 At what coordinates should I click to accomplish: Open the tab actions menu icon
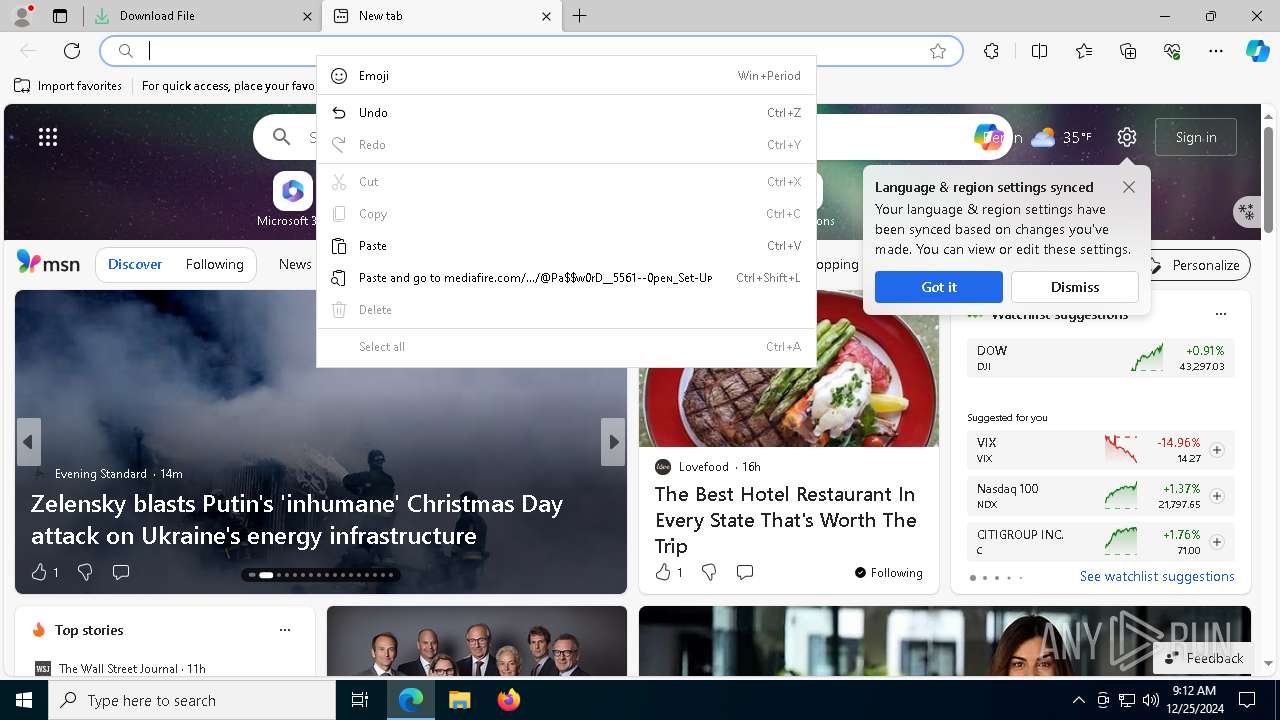click(x=60, y=16)
